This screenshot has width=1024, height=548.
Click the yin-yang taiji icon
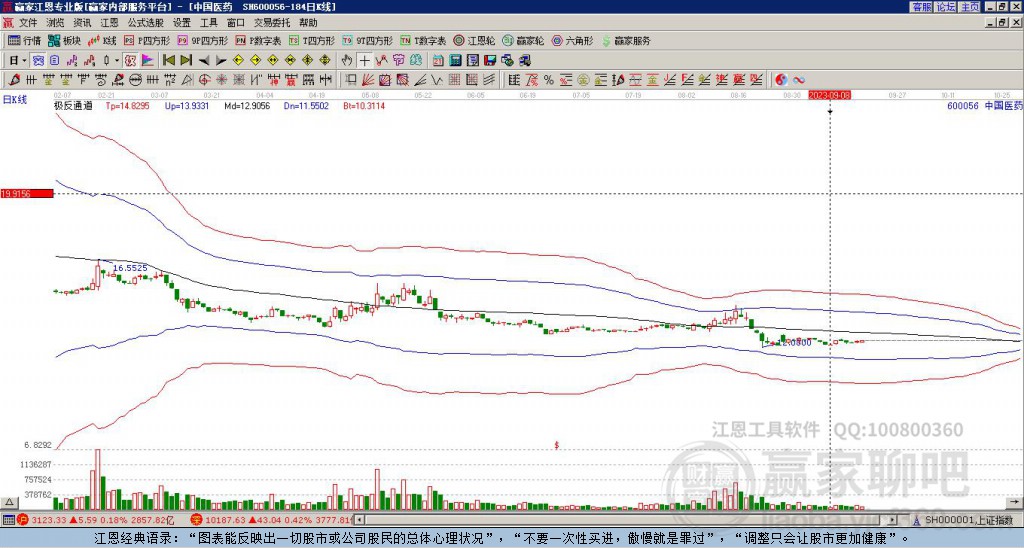click(781, 80)
